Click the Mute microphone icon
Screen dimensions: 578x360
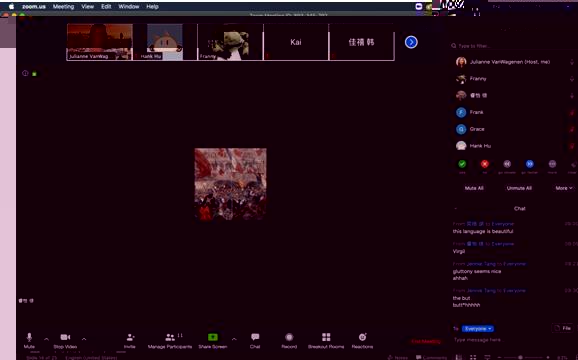tap(29, 337)
